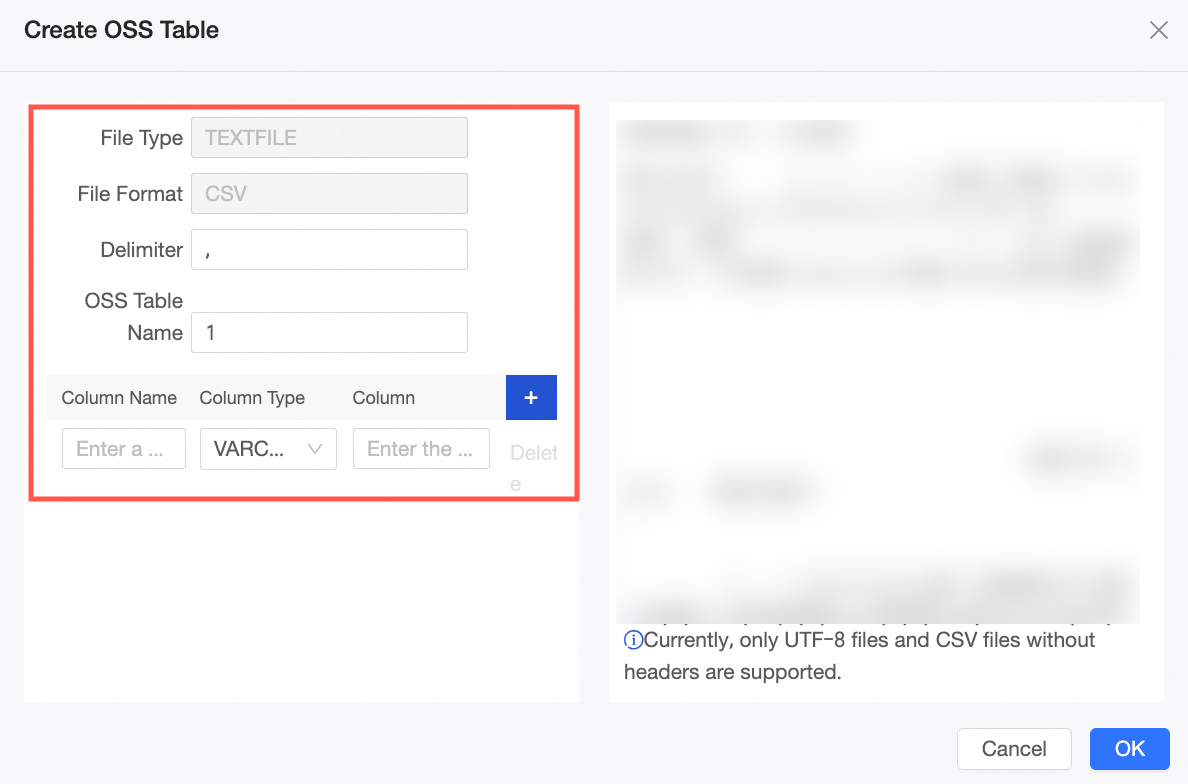Focus the Delimiter input field
Image resolution: width=1188 pixels, height=784 pixels.
click(x=330, y=250)
